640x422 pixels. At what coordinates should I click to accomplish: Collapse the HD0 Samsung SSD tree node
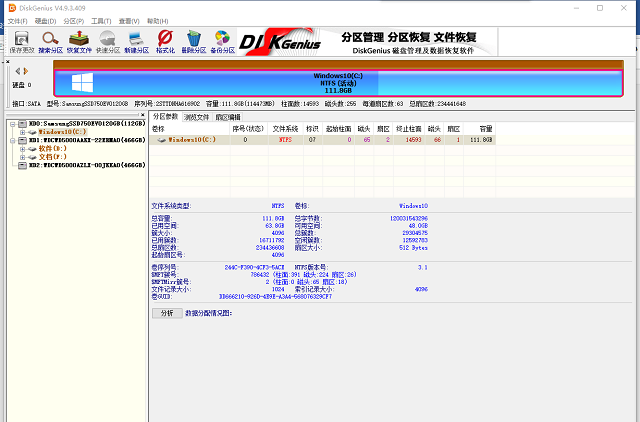[x=13, y=124]
